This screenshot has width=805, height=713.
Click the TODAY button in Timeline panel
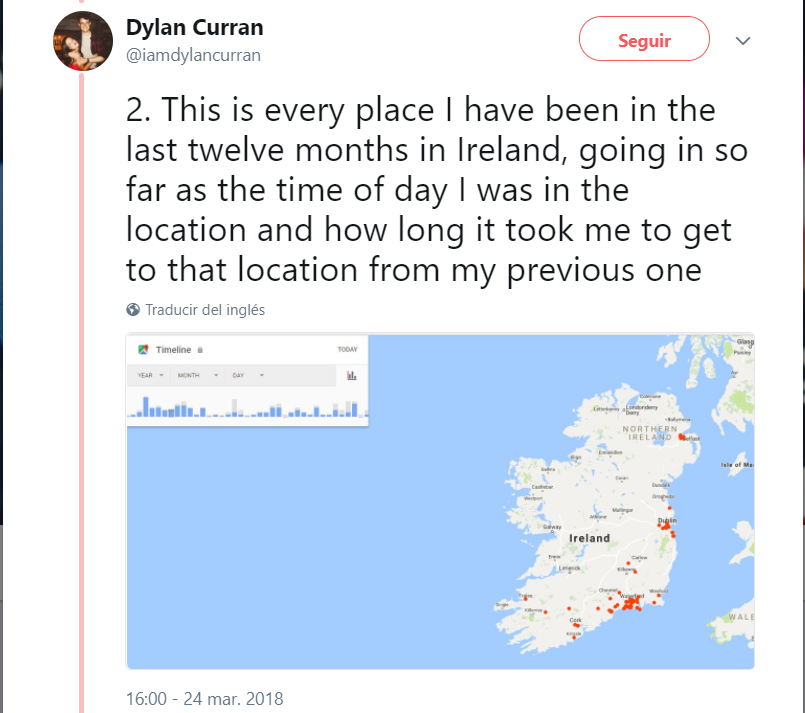pyautogui.click(x=348, y=350)
